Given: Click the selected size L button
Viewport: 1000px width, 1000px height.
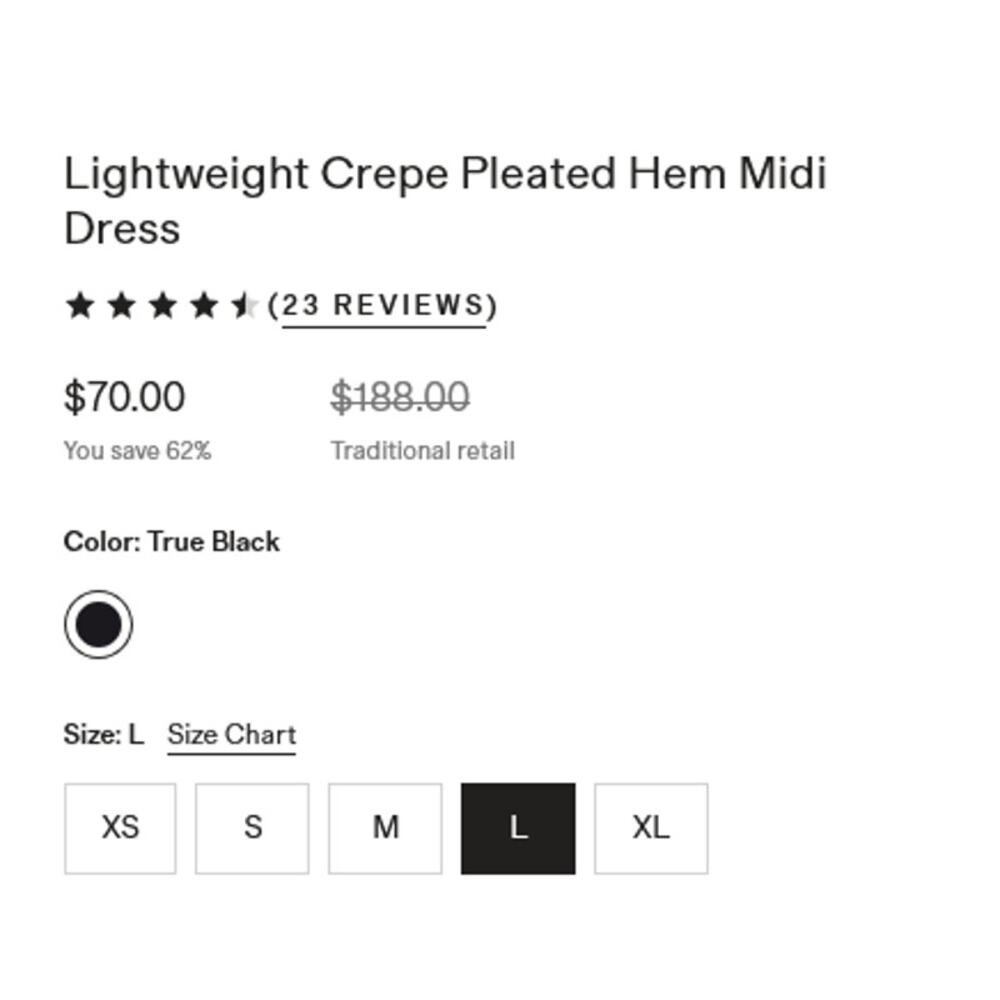Looking at the screenshot, I should pyautogui.click(x=518, y=828).
